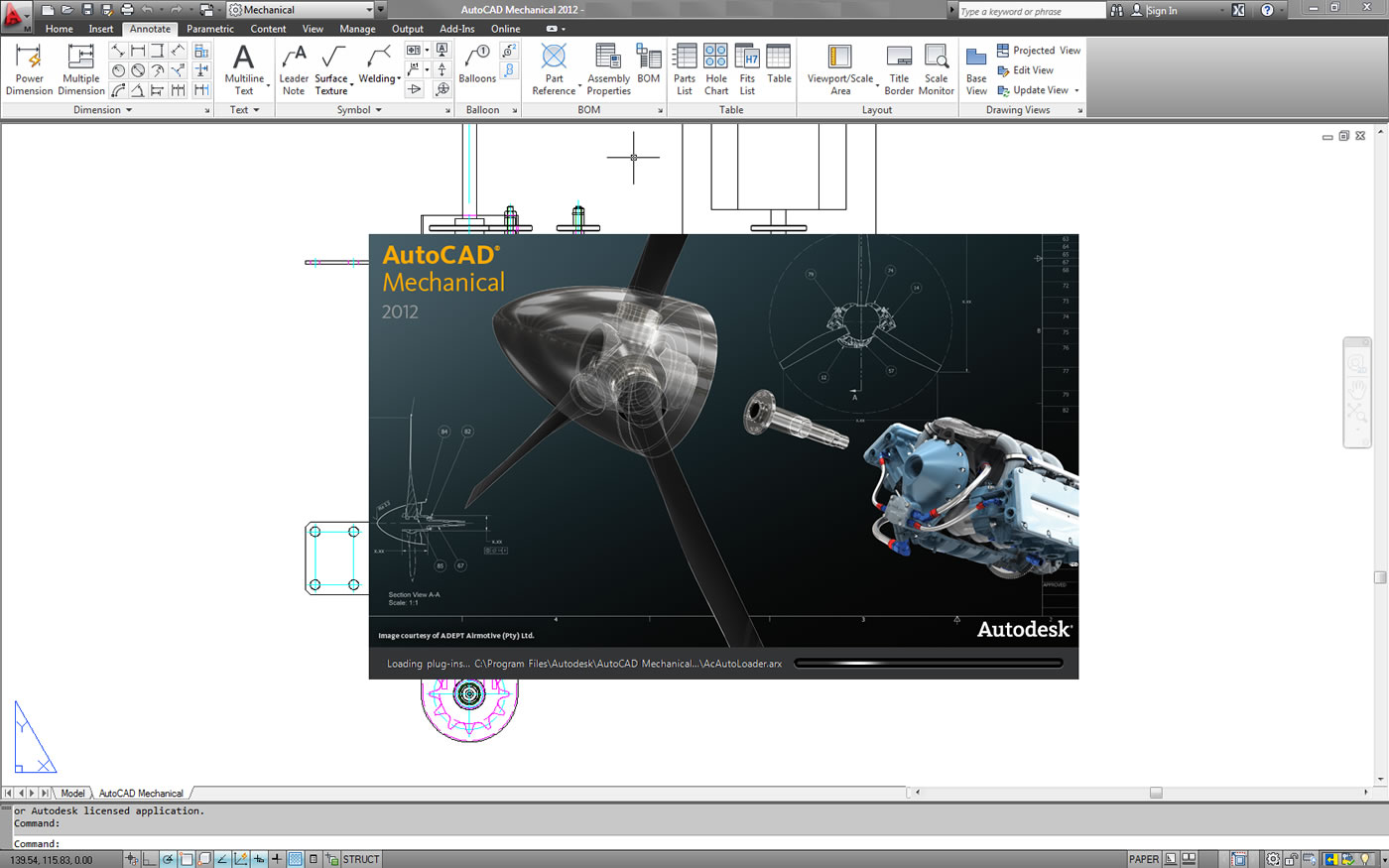Toggle the STRUCT status bar button
This screenshot has height=868, width=1389.
pyautogui.click(x=361, y=859)
